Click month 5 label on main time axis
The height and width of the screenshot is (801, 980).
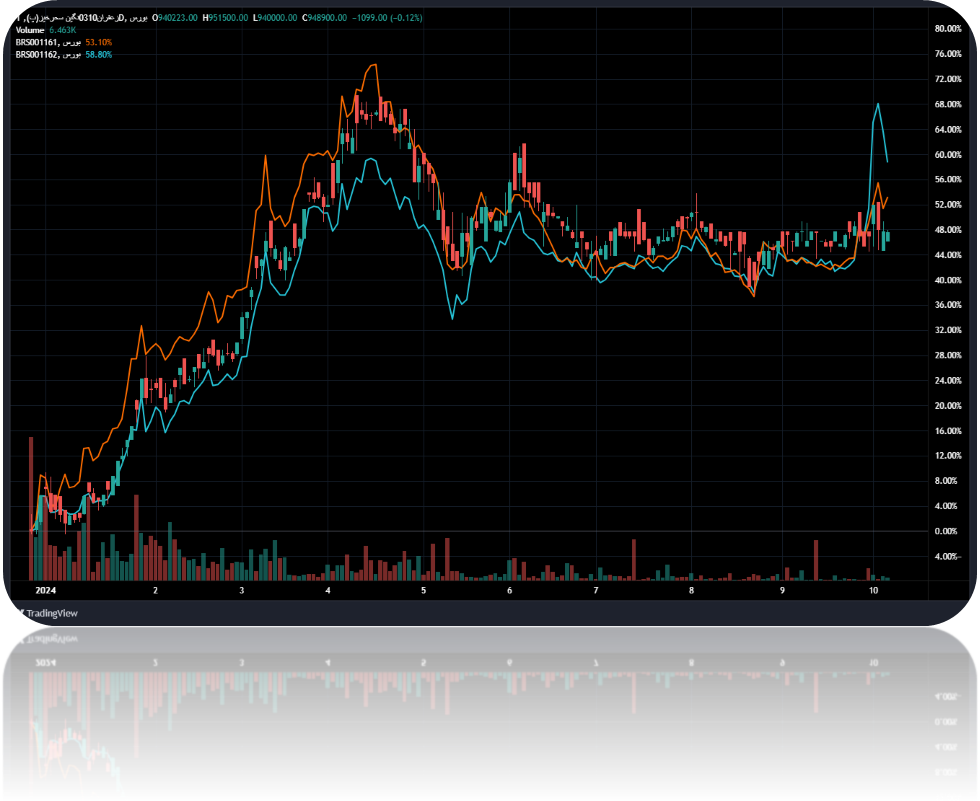423,591
